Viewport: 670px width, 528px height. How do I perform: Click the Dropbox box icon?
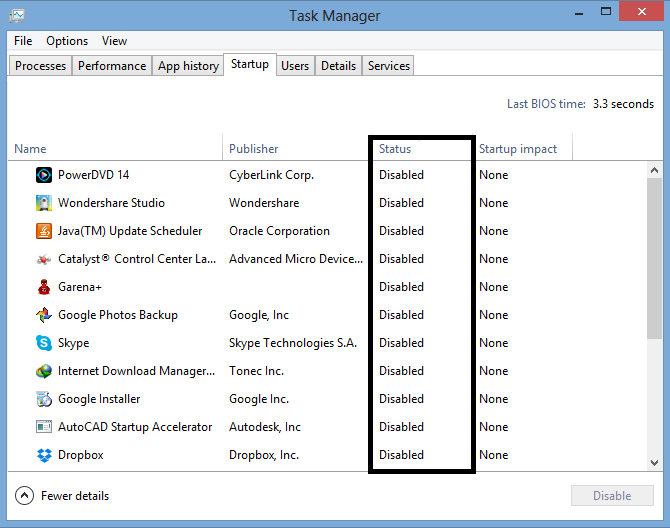pos(44,455)
